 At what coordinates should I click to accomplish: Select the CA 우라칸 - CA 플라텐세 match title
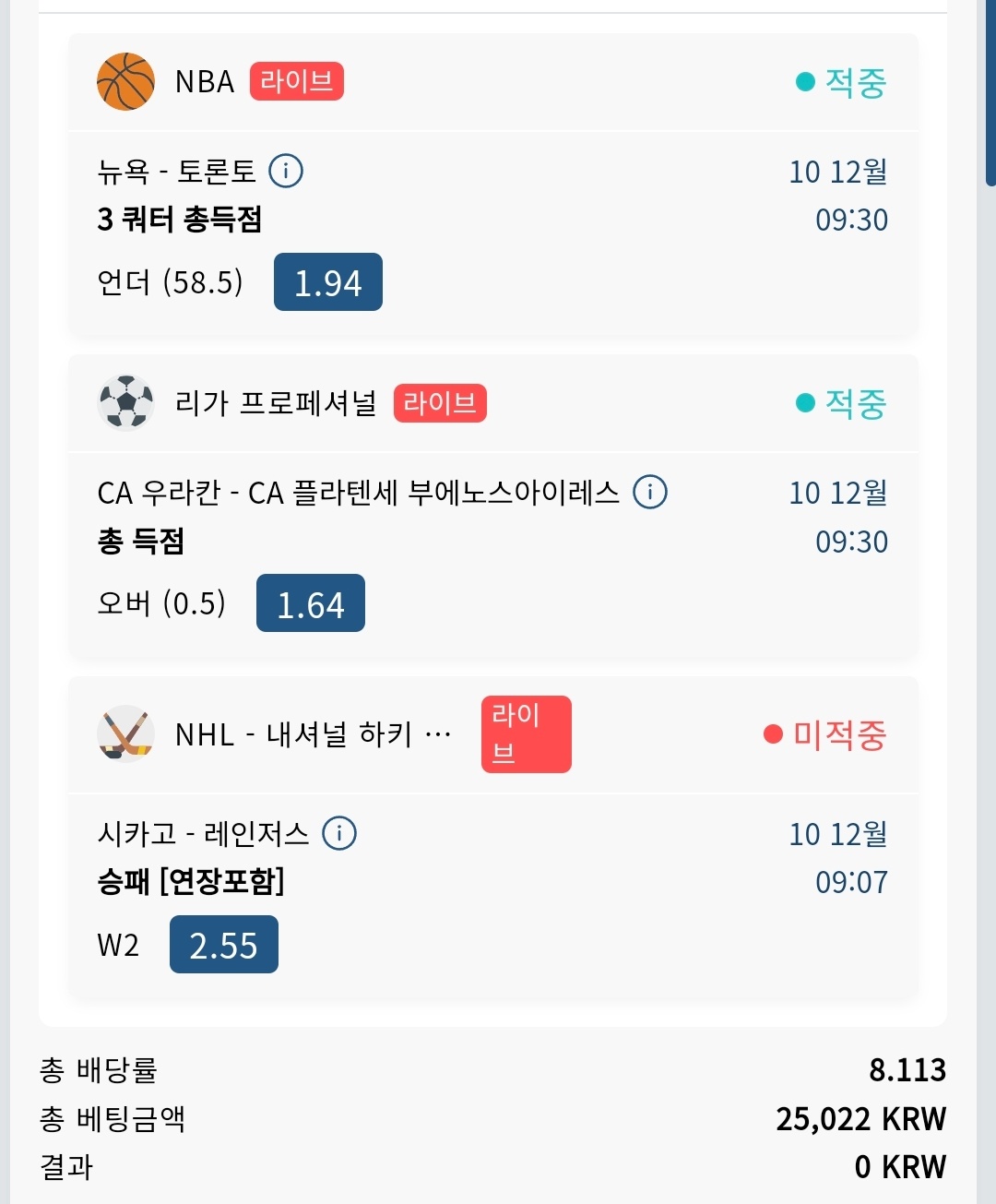tap(358, 493)
